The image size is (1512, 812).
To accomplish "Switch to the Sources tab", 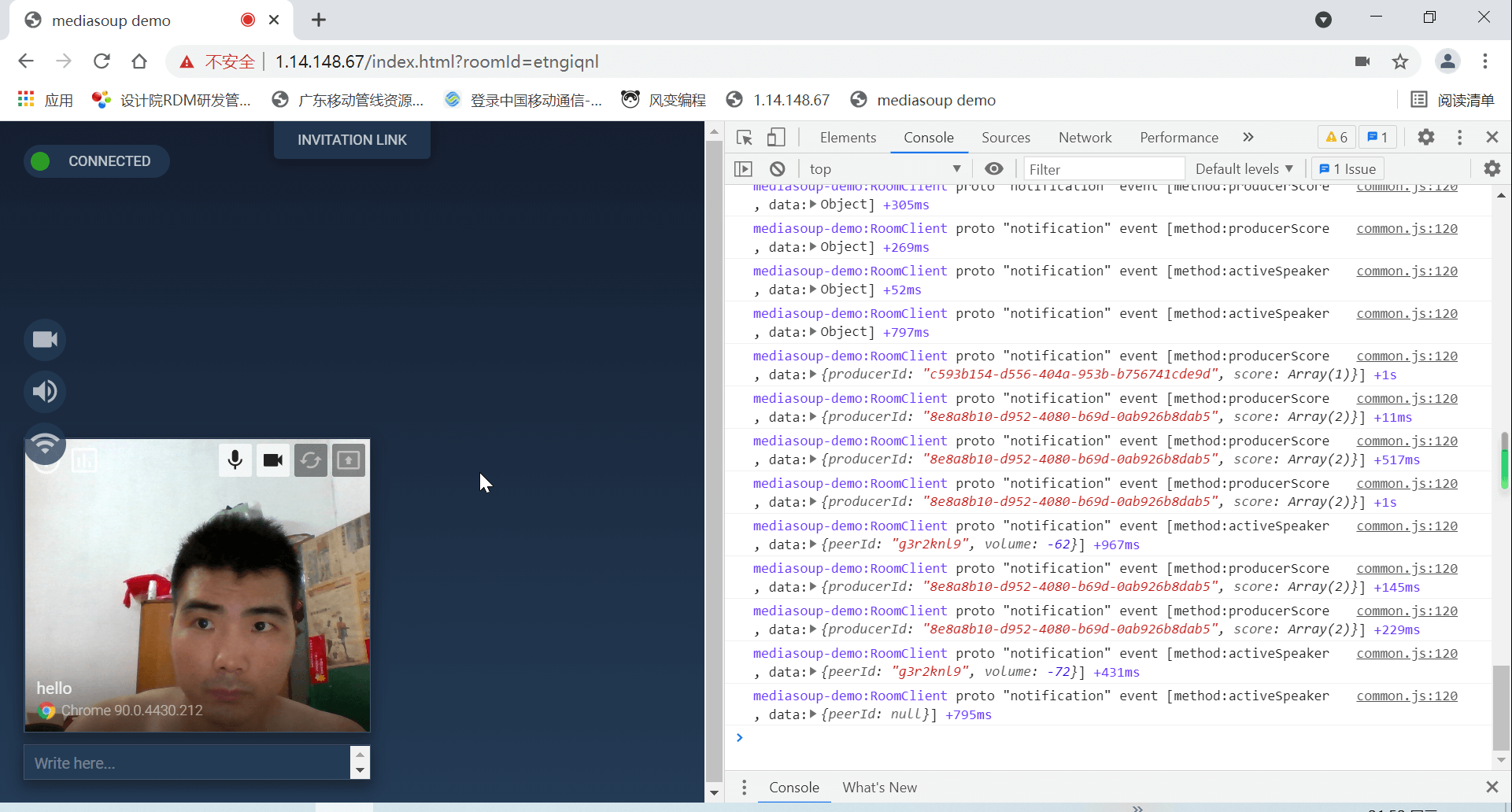I will [1006, 138].
